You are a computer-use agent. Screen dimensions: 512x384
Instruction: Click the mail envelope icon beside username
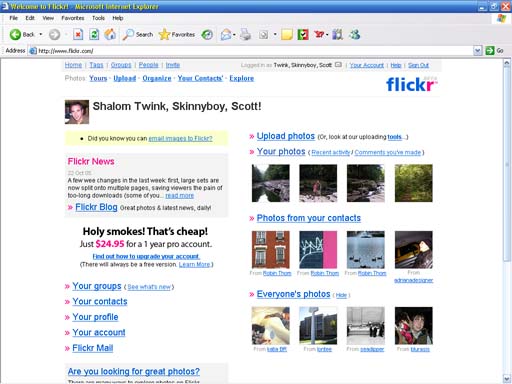338,65
